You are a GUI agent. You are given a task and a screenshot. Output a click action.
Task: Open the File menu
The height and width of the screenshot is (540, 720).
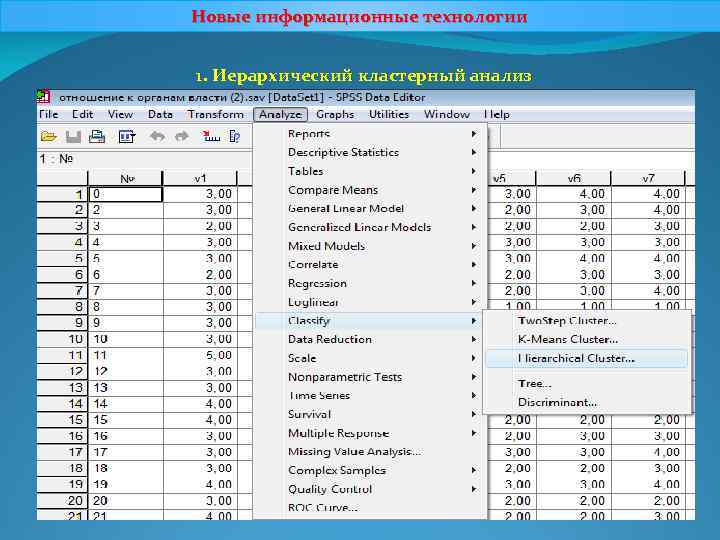(x=49, y=114)
